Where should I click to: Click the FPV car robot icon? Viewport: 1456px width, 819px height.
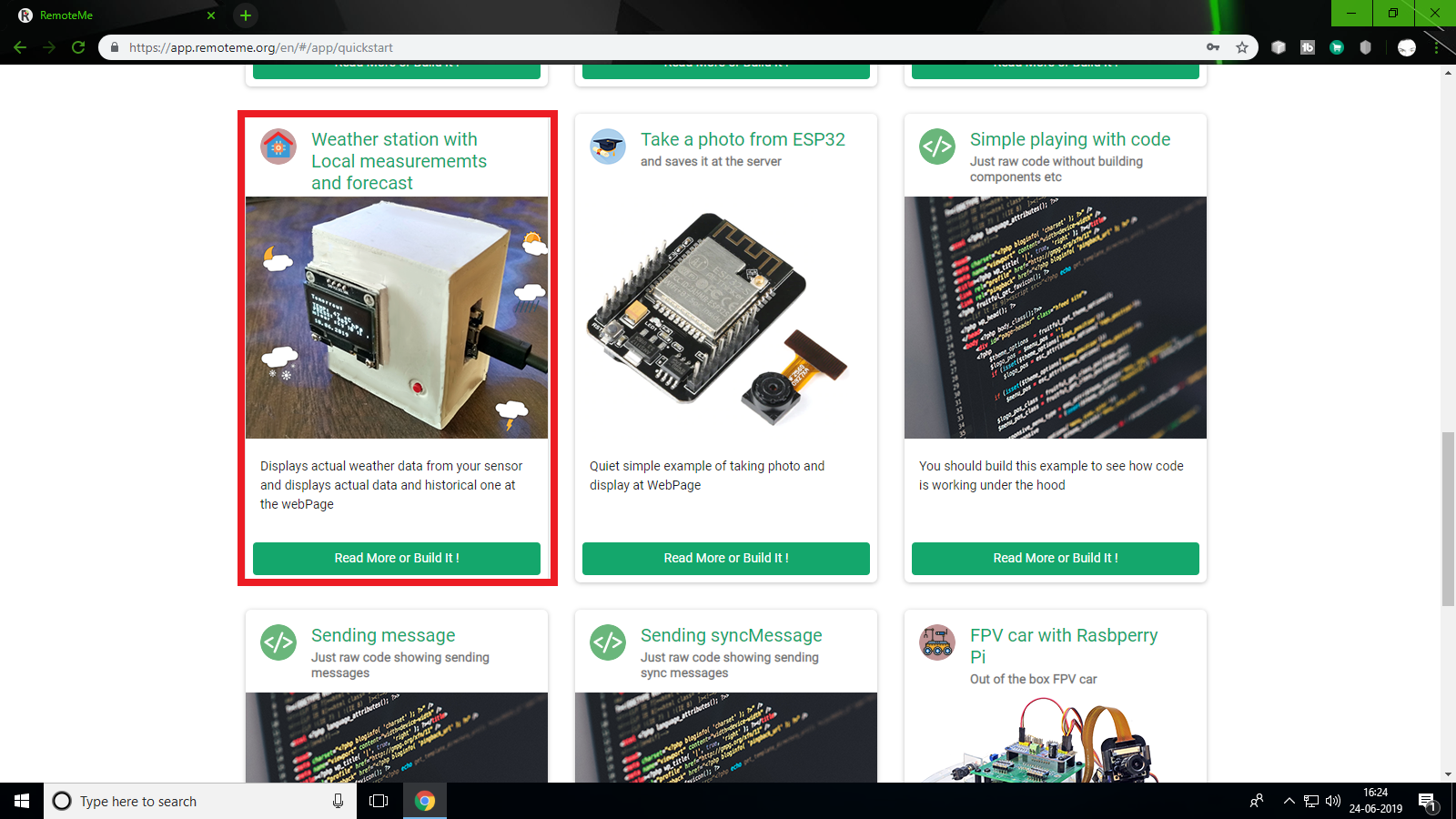[937, 642]
